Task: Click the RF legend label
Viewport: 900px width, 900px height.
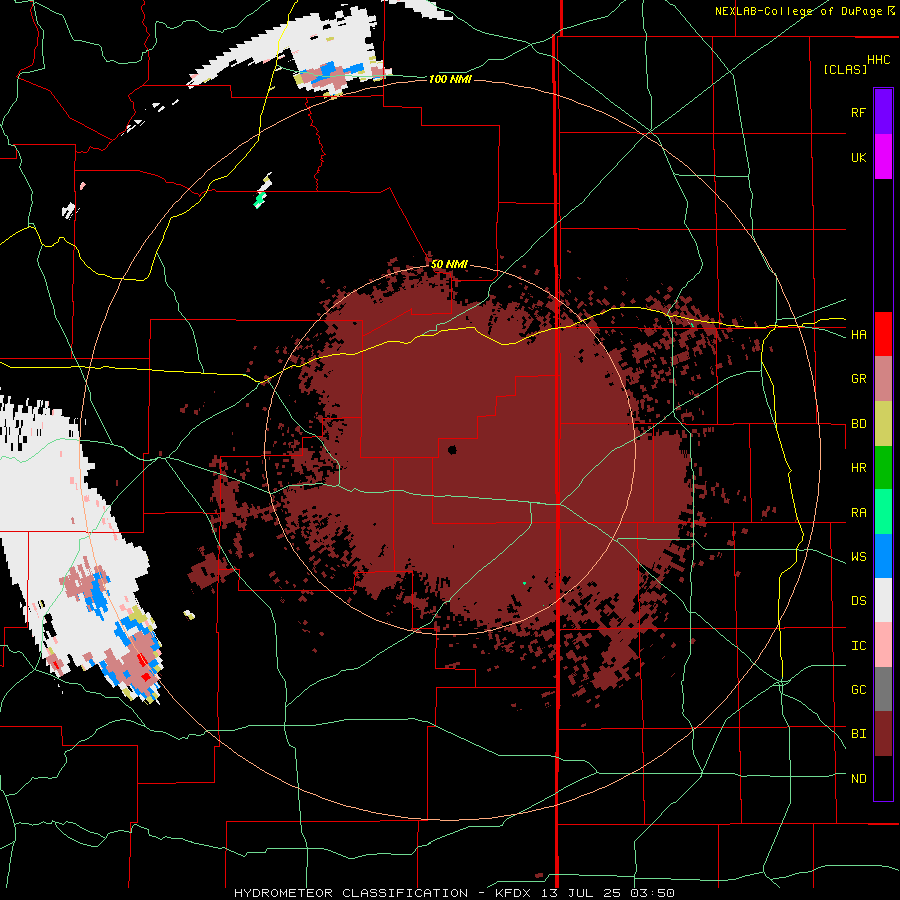Action: click(x=859, y=112)
